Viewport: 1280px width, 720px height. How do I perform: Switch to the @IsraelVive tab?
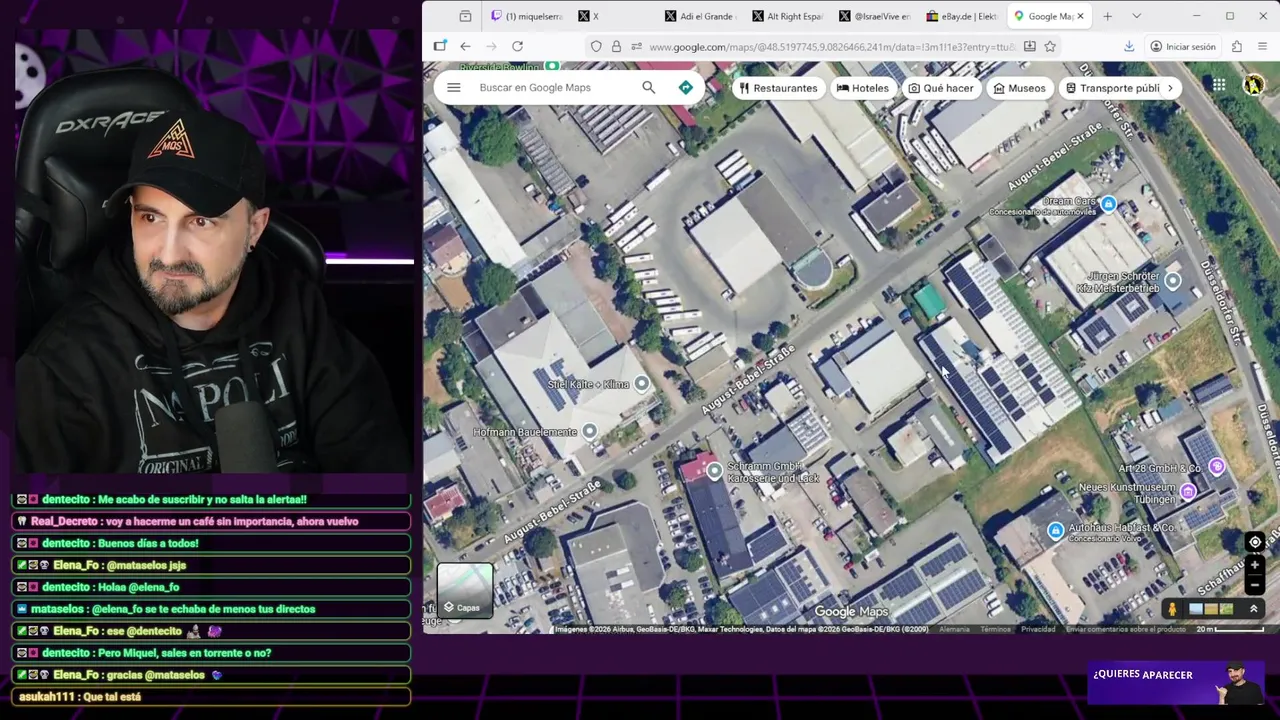pyautogui.click(x=874, y=16)
